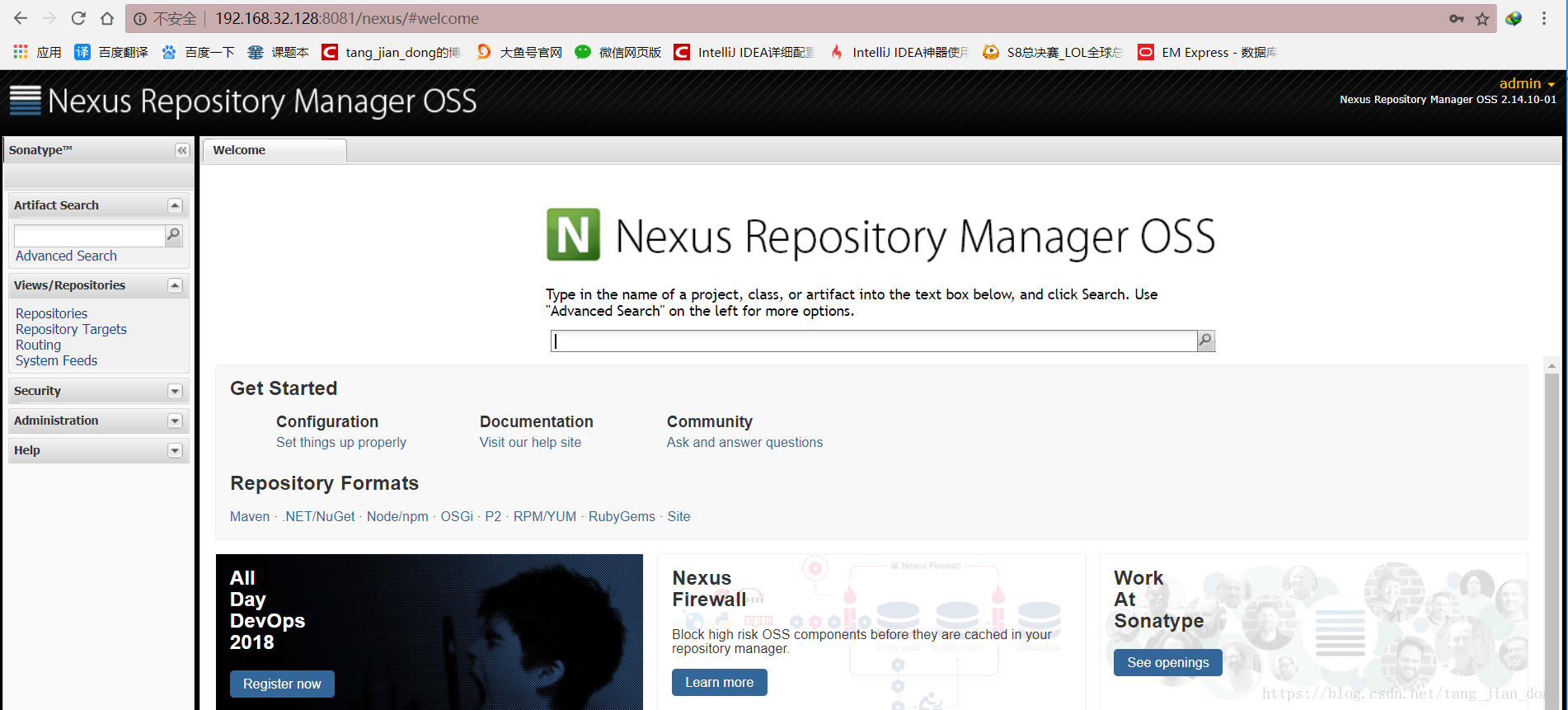Open the EM Express bookmark
The height and width of the screenshot is (710, 1568).
pyautogui.click(x=1208, y=52)
